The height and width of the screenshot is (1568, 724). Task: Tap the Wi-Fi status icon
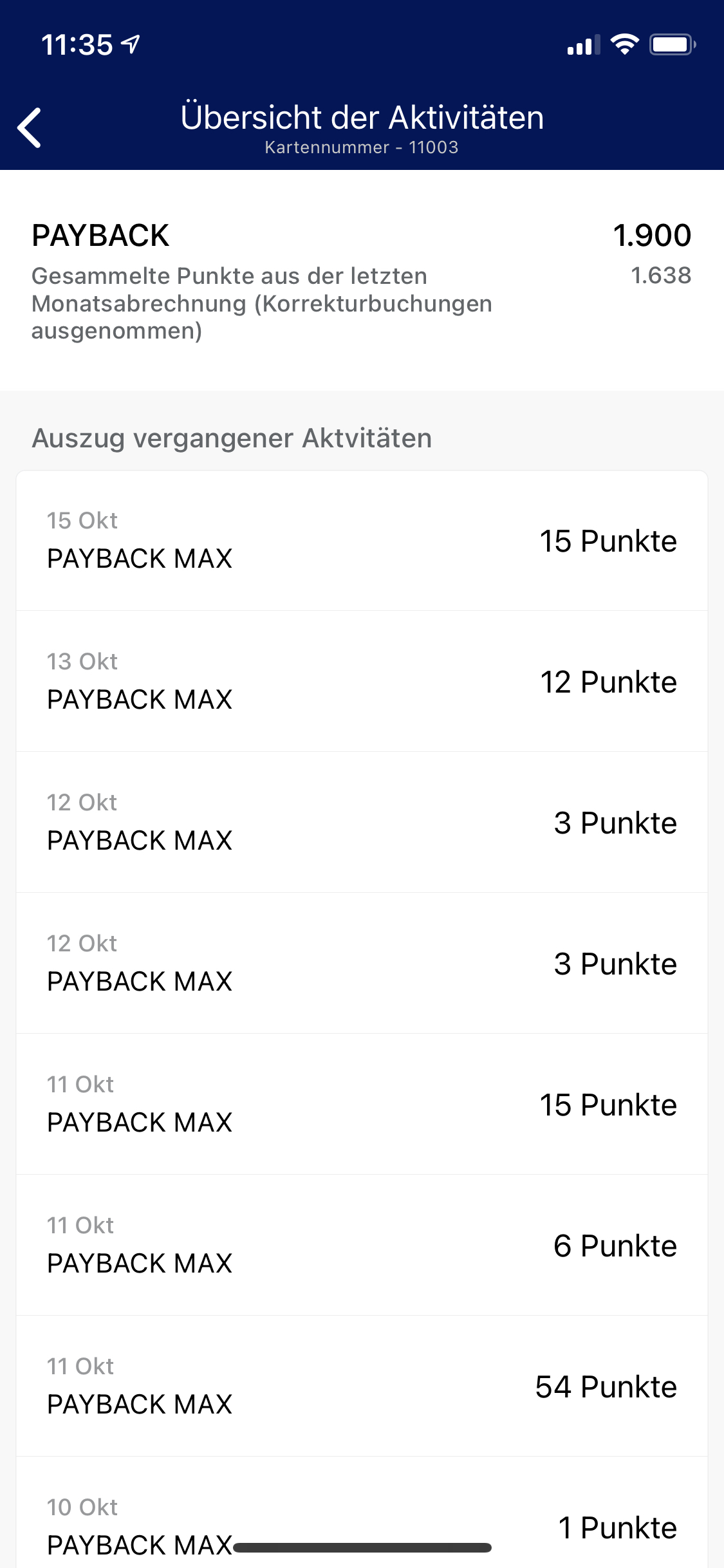pos(624,44)
